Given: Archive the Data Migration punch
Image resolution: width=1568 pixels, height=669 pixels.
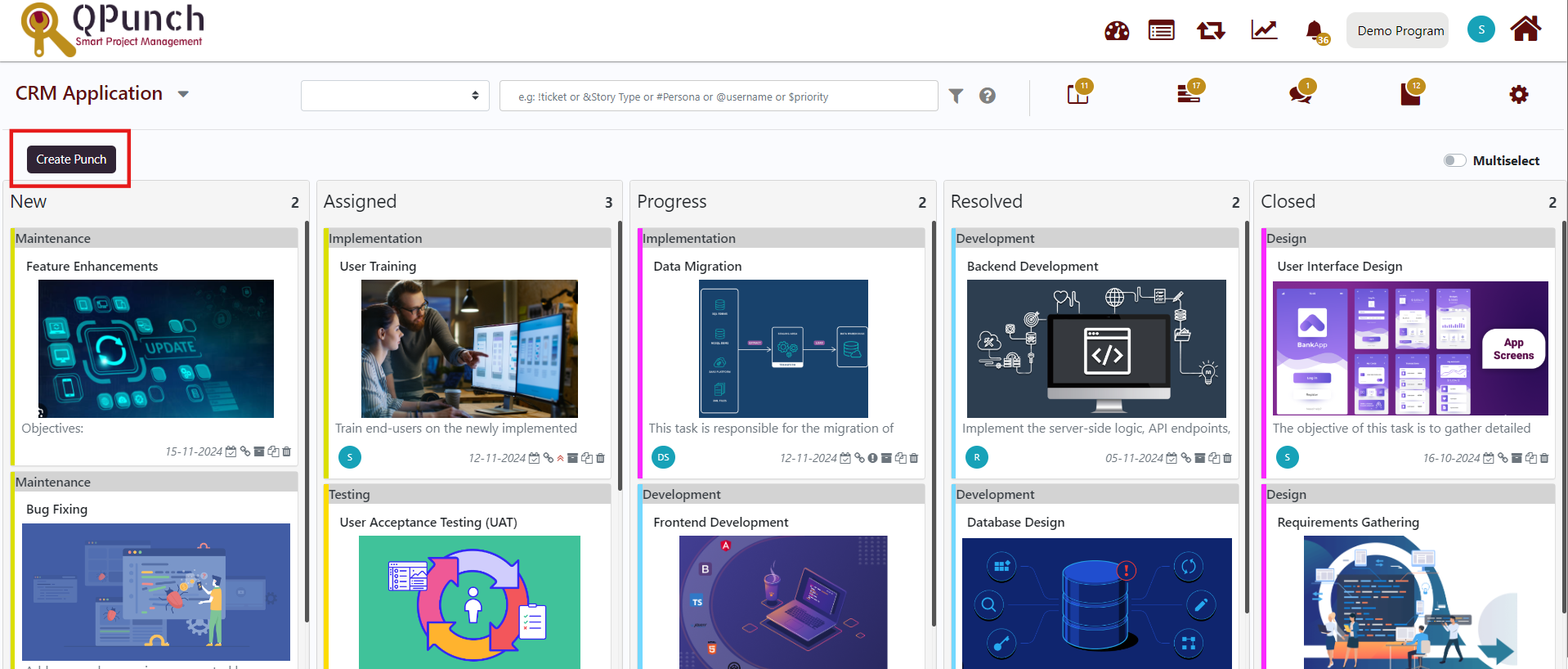Looking at the screenshot, I should 886,458.
